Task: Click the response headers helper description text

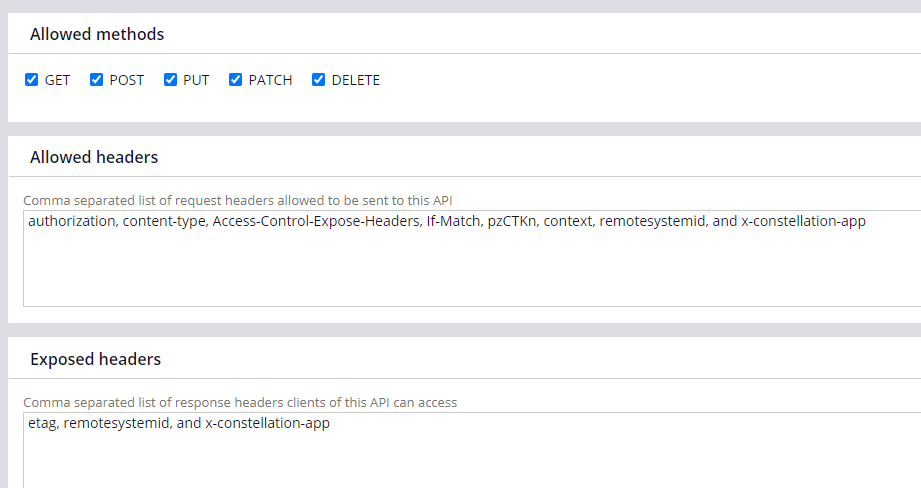Action: click(x=240, y=403)
